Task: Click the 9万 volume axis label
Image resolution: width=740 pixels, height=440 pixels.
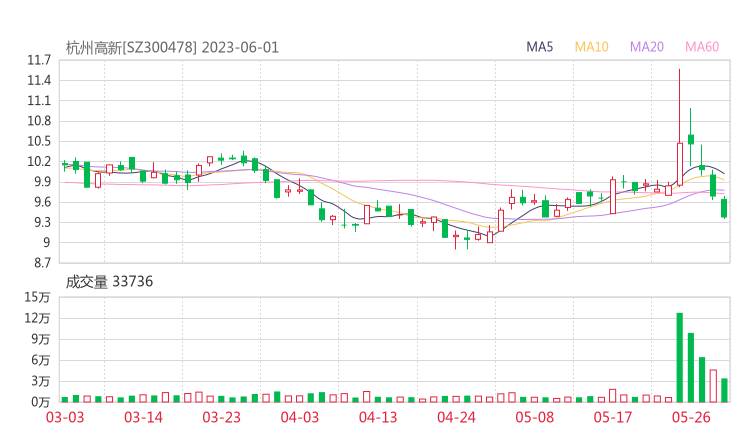Action: pyautogui.click(x=41, y=339)
